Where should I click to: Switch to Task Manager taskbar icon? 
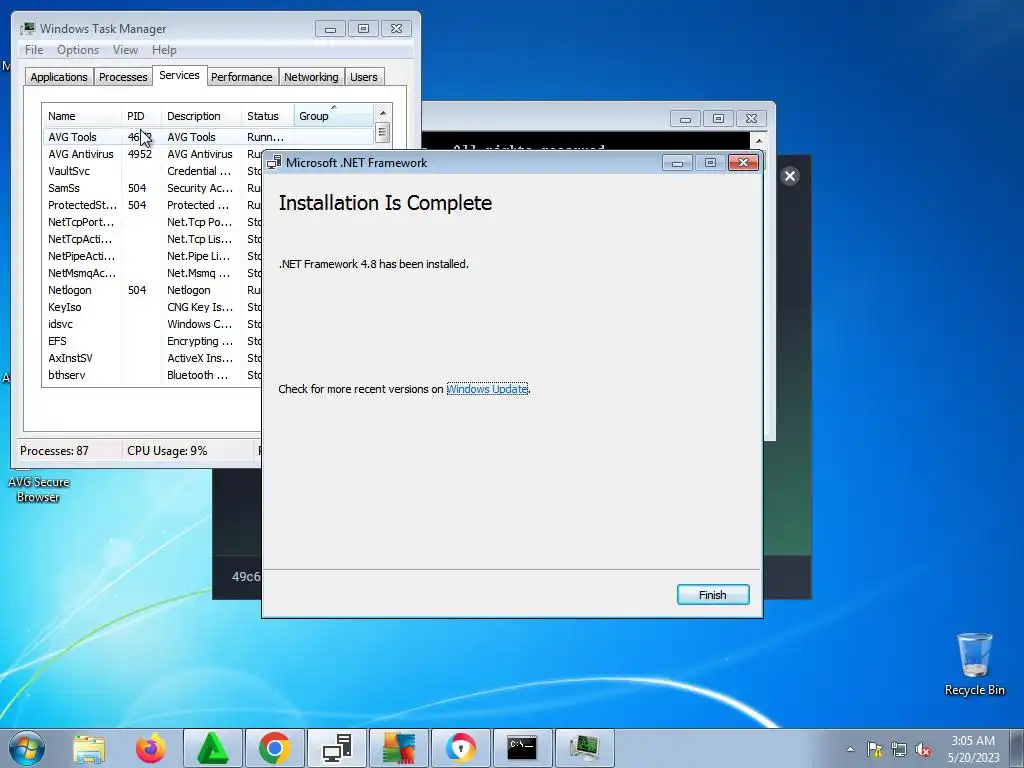coord(584,748)
